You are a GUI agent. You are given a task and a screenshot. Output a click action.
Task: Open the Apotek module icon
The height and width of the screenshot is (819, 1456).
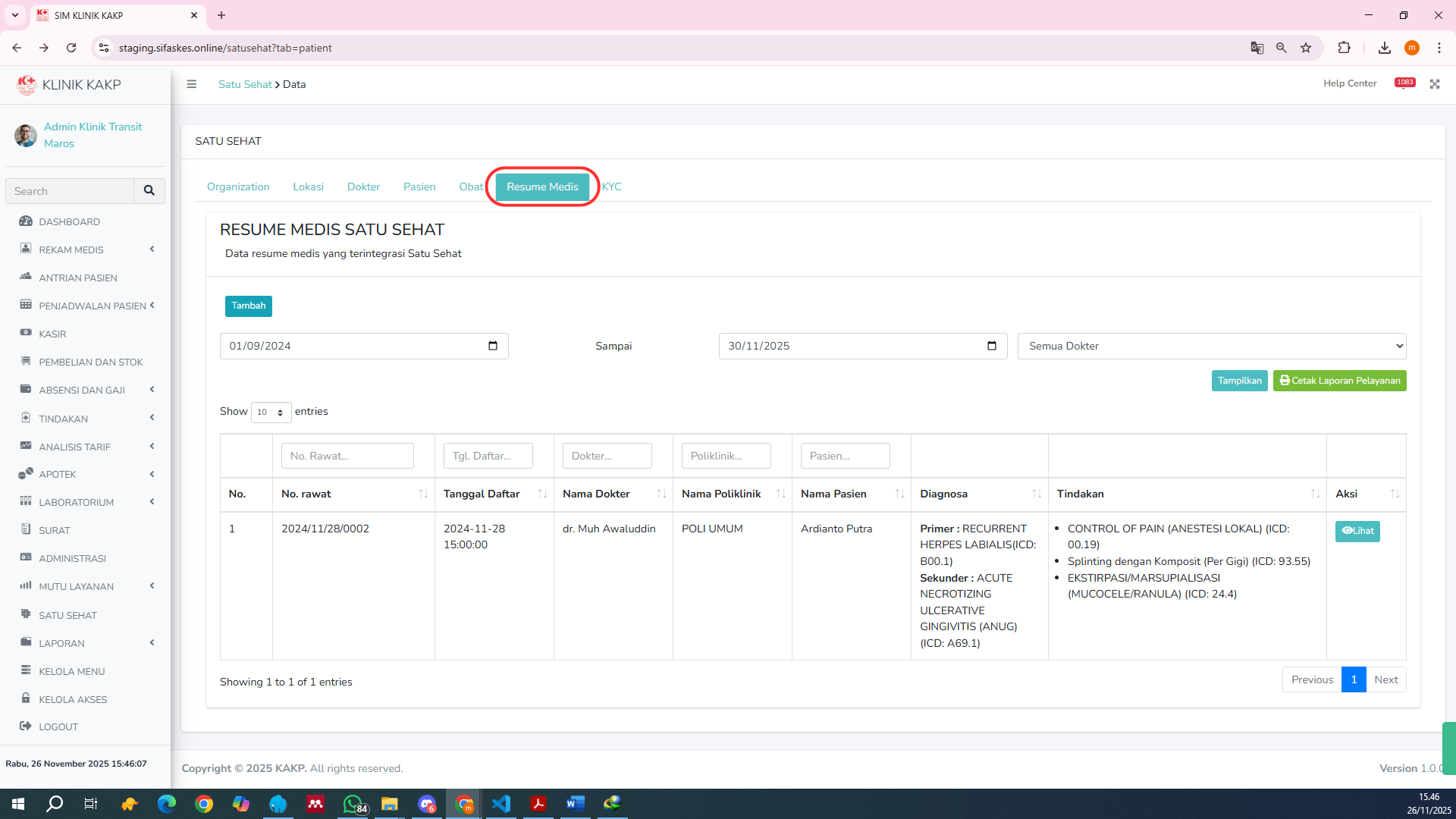(27, 473)
